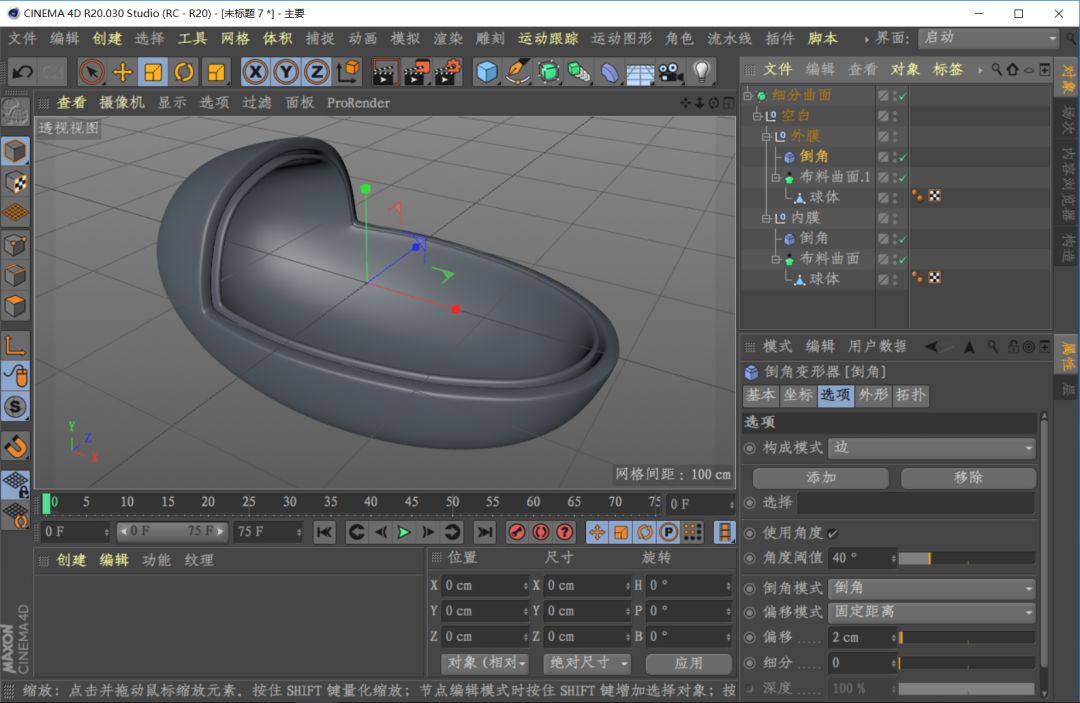The height and width of the screenshot is (703, 1080).
Task: Click the 应用 button
Action: click(688, 663)
